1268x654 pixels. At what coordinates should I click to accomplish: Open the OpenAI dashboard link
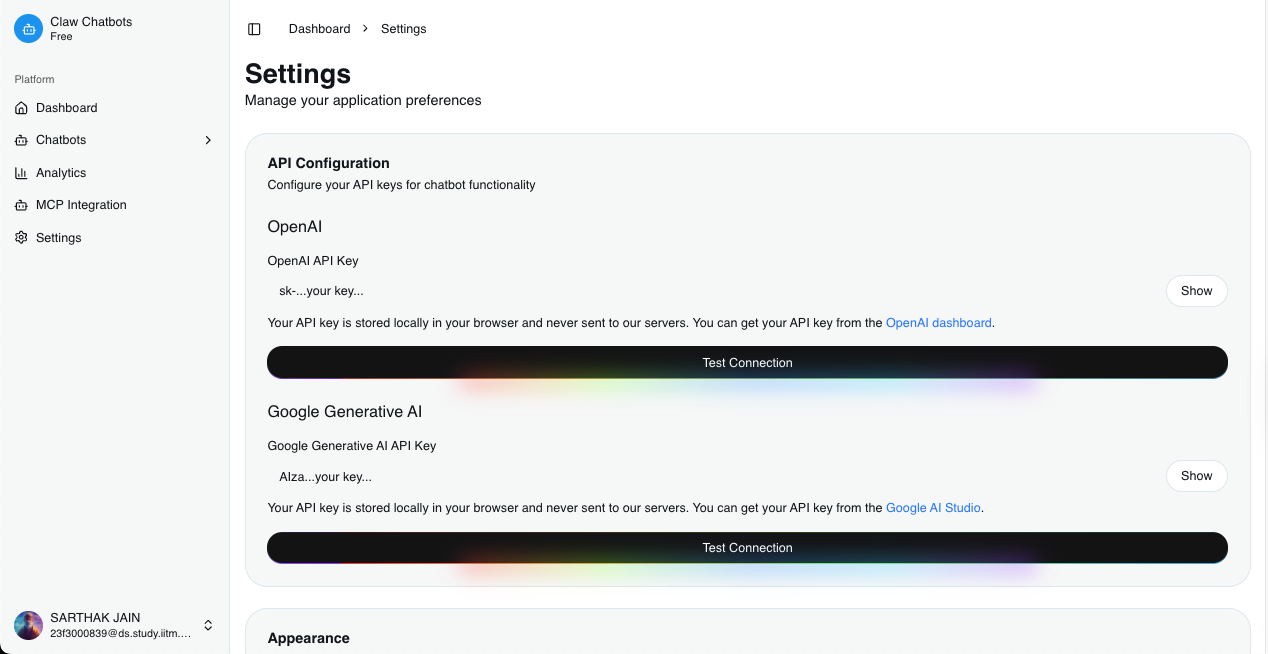pyautogui.click(x=938, y=323)
